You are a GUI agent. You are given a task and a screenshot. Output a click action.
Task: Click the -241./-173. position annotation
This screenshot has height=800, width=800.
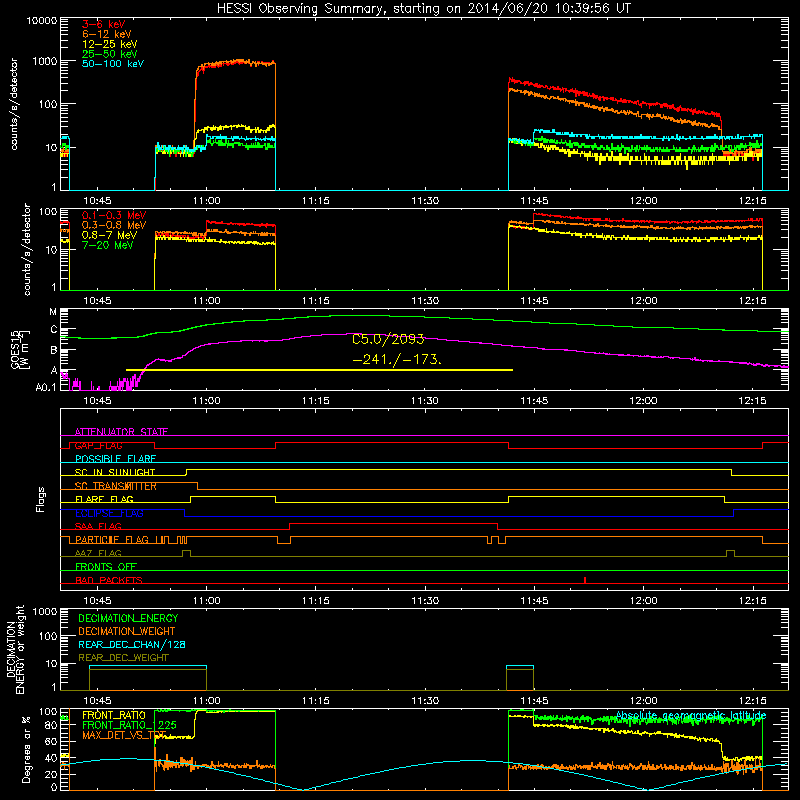[397, 359]
